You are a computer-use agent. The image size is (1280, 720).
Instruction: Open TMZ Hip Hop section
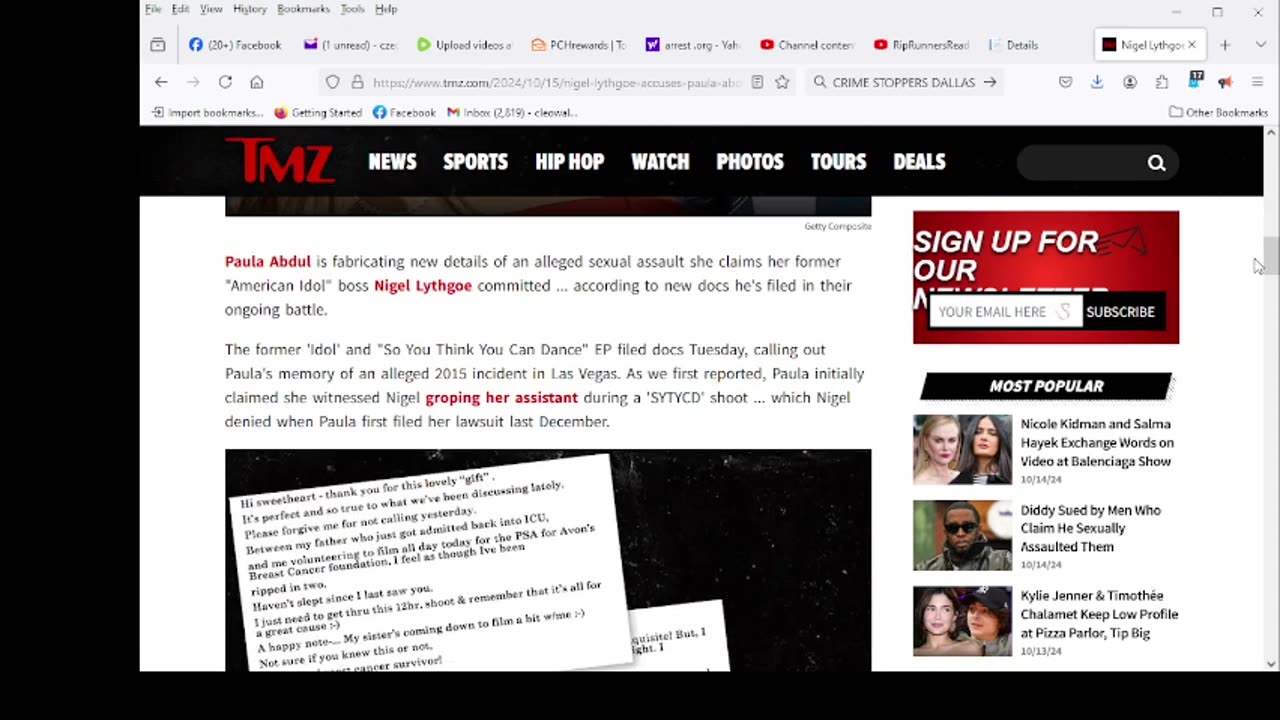[x=569, y=162]
